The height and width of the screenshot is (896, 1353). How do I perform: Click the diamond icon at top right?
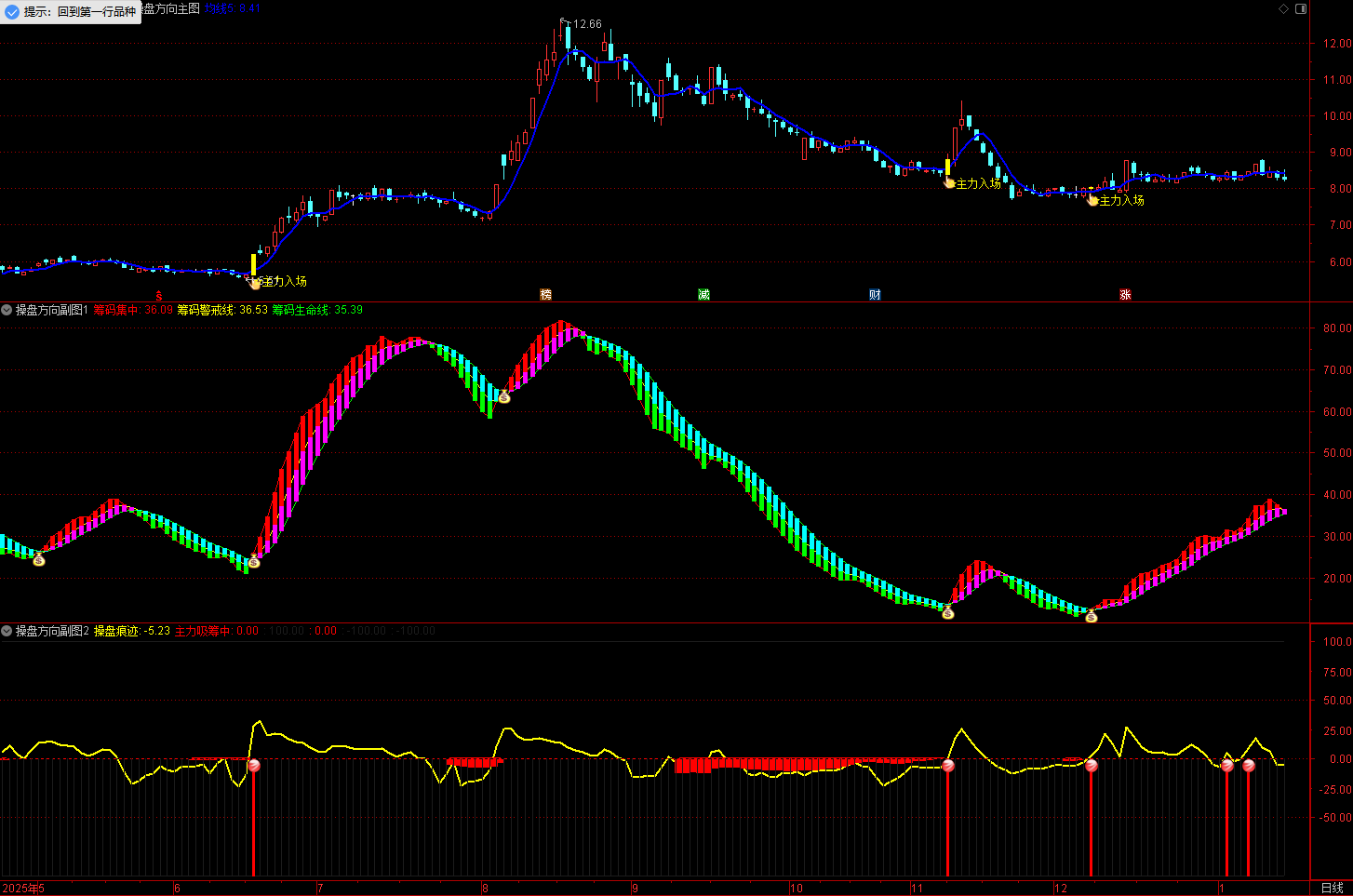(1283, 9)
